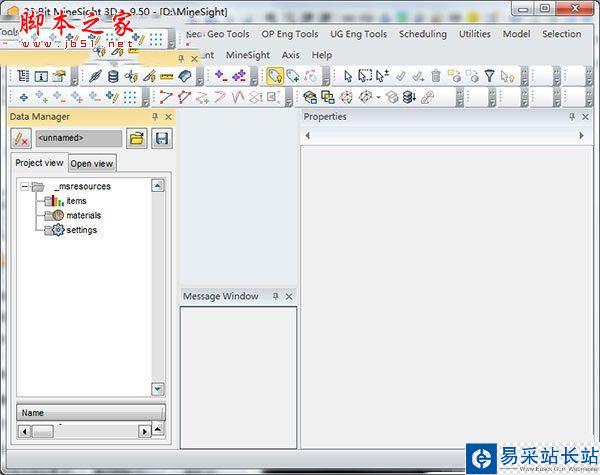Click the dotted grid icon in second toolbar row
This screenshot has height=475, width=600.
point(130,97)
